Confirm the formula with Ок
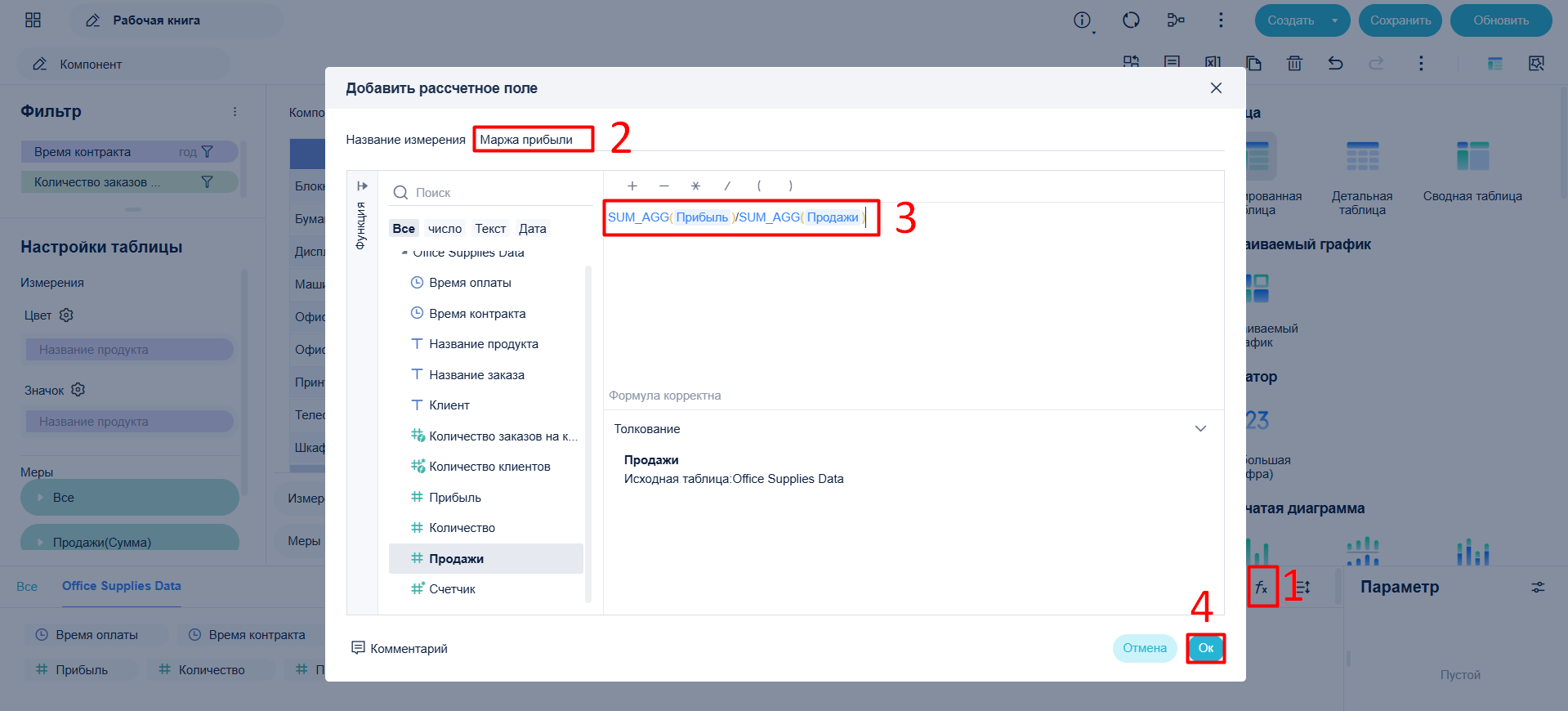Image resolution: width=1568 pixels, height=711 pixels. (x=1206, y=648)
